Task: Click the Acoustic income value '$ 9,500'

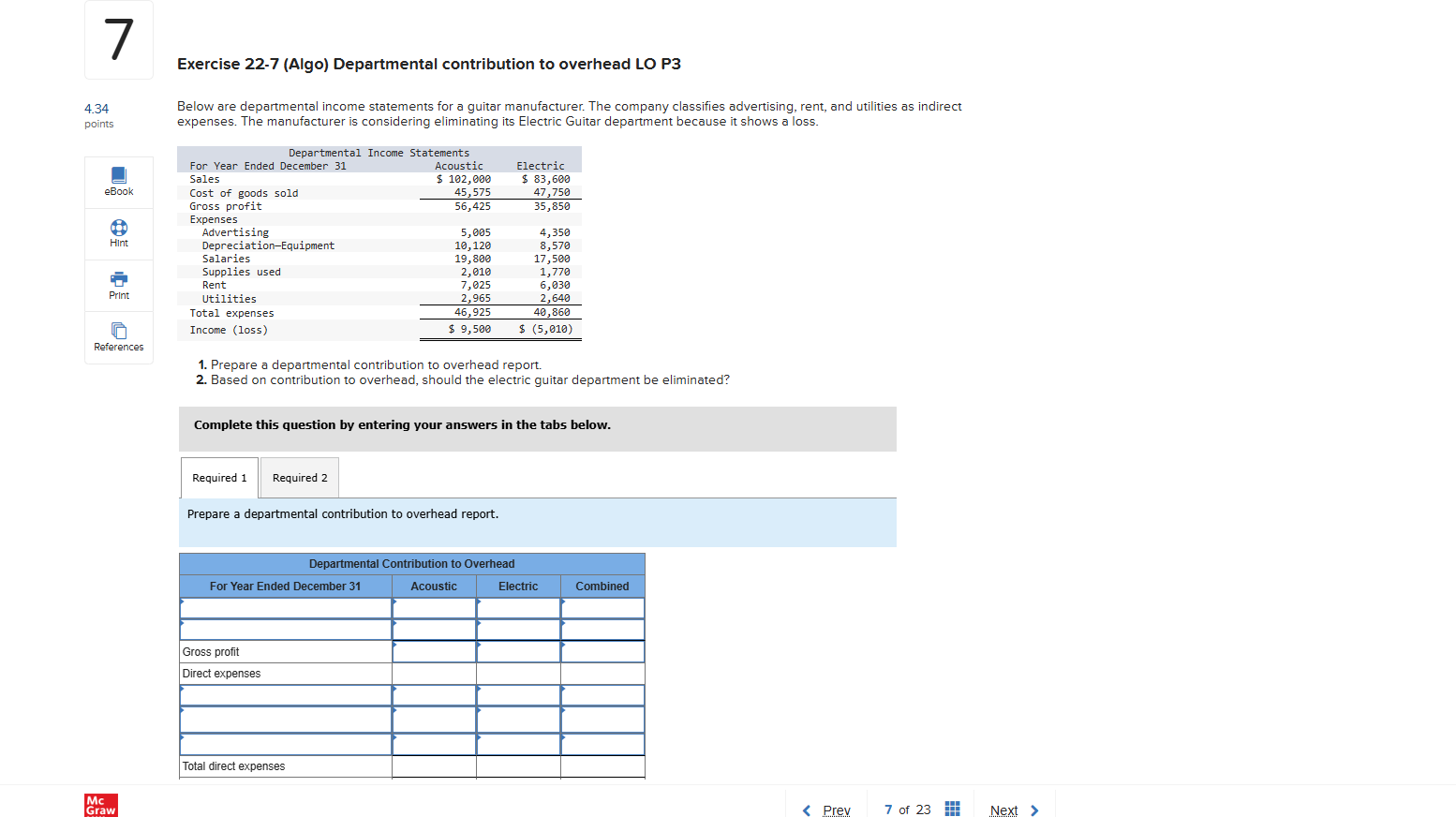Action: point(469,329)
